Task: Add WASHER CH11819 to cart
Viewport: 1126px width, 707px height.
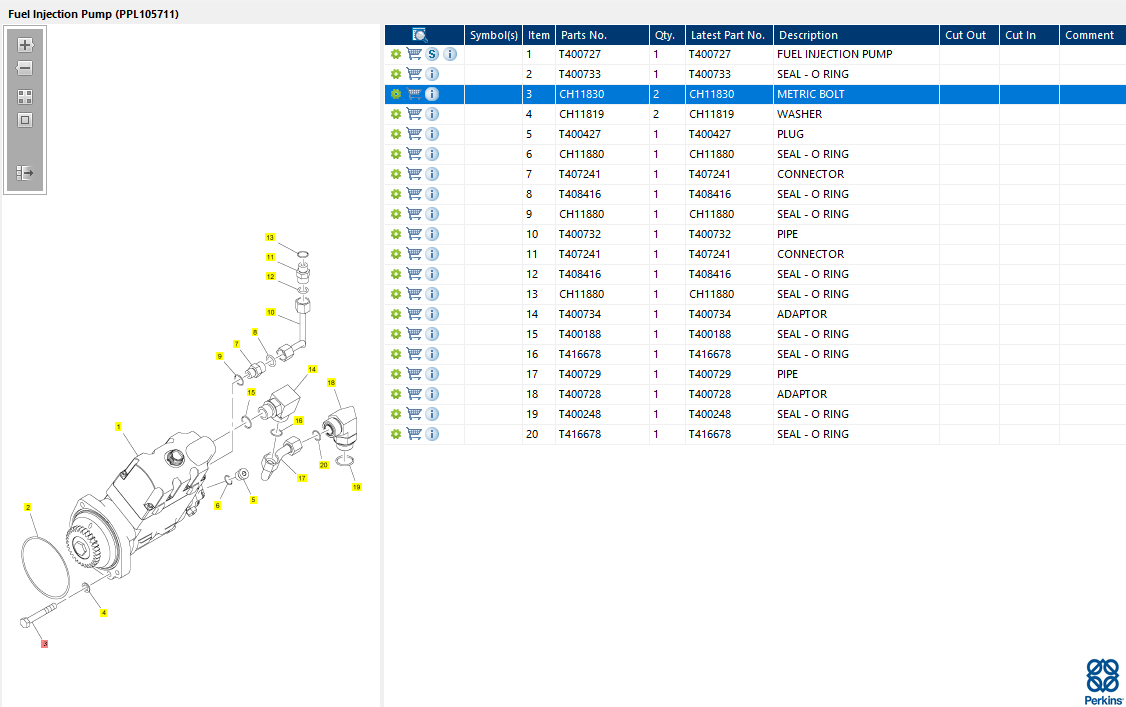Action: pos(414,114)
